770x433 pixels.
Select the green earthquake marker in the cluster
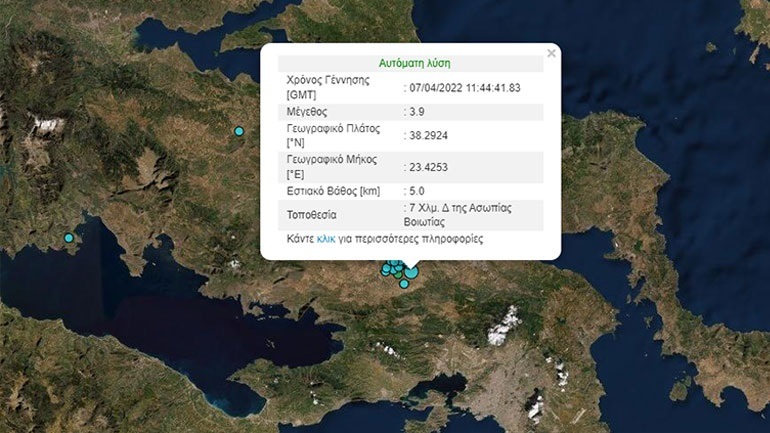click(398, 275)
